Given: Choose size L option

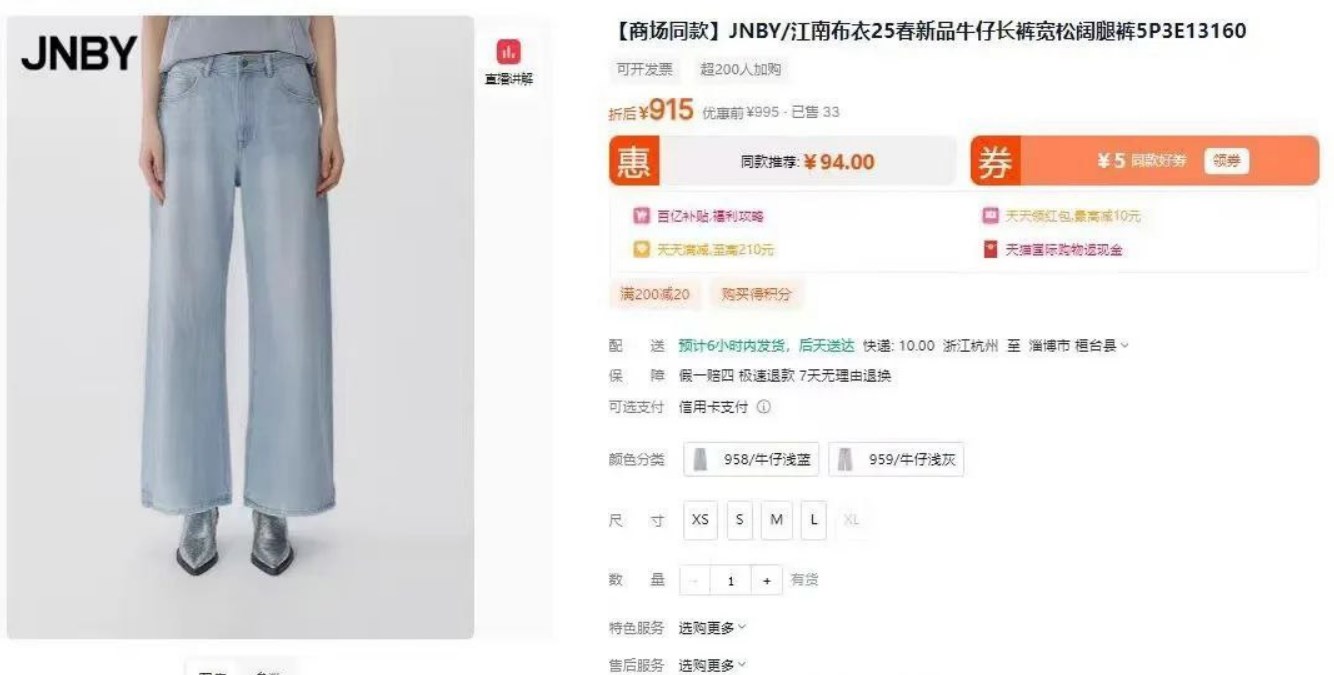Looking at the screenshot, I should point(814,520).
